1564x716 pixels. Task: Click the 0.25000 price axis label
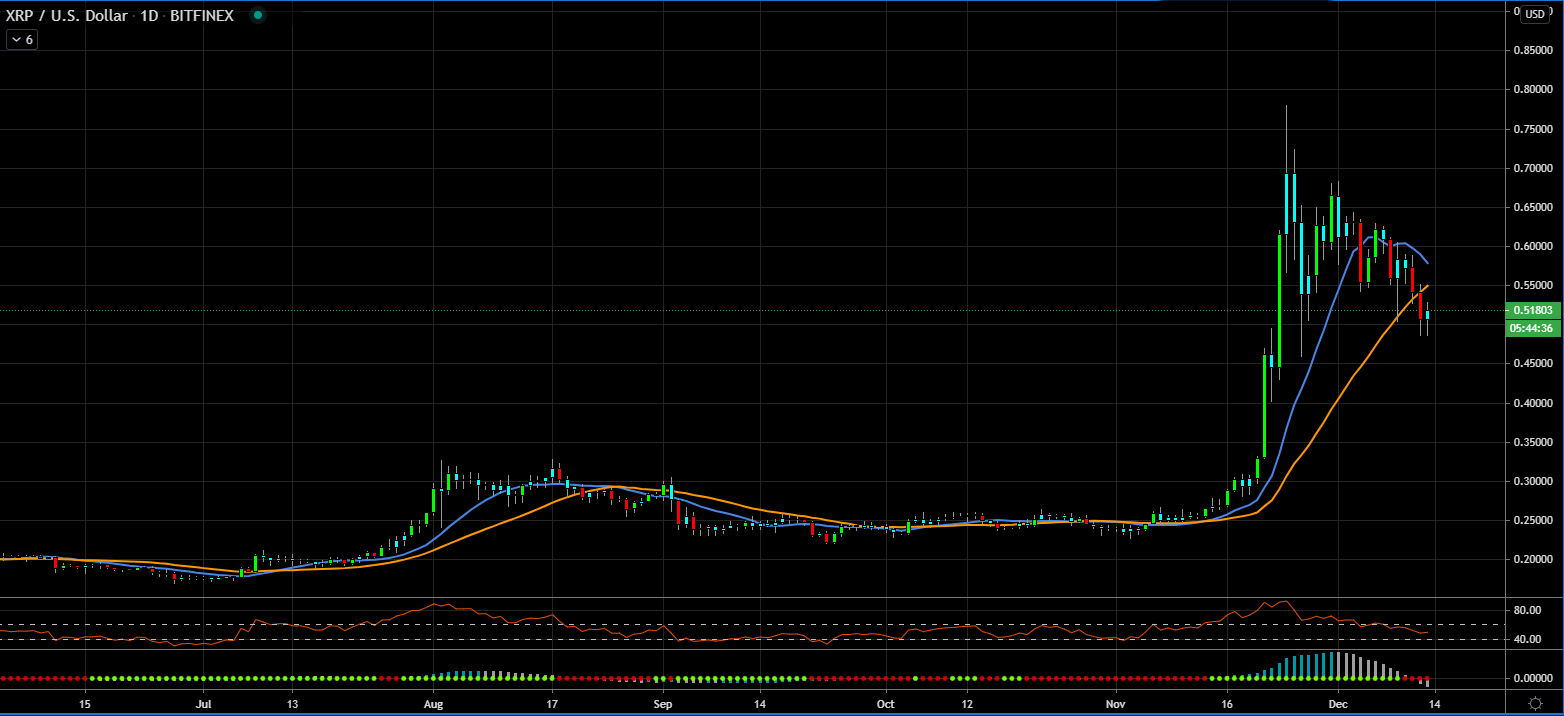coord(1534,520)
